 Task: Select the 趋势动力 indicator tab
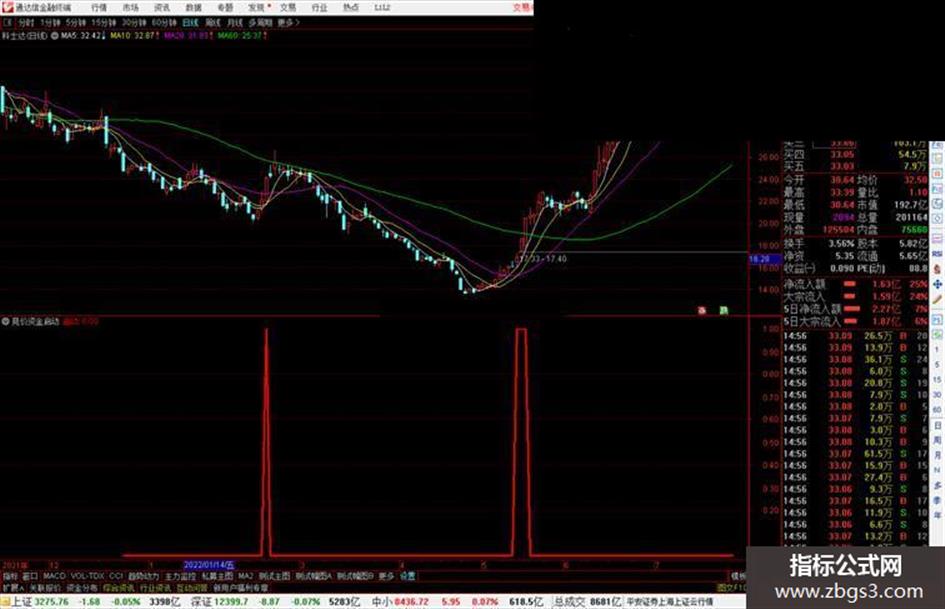(143, 576)
